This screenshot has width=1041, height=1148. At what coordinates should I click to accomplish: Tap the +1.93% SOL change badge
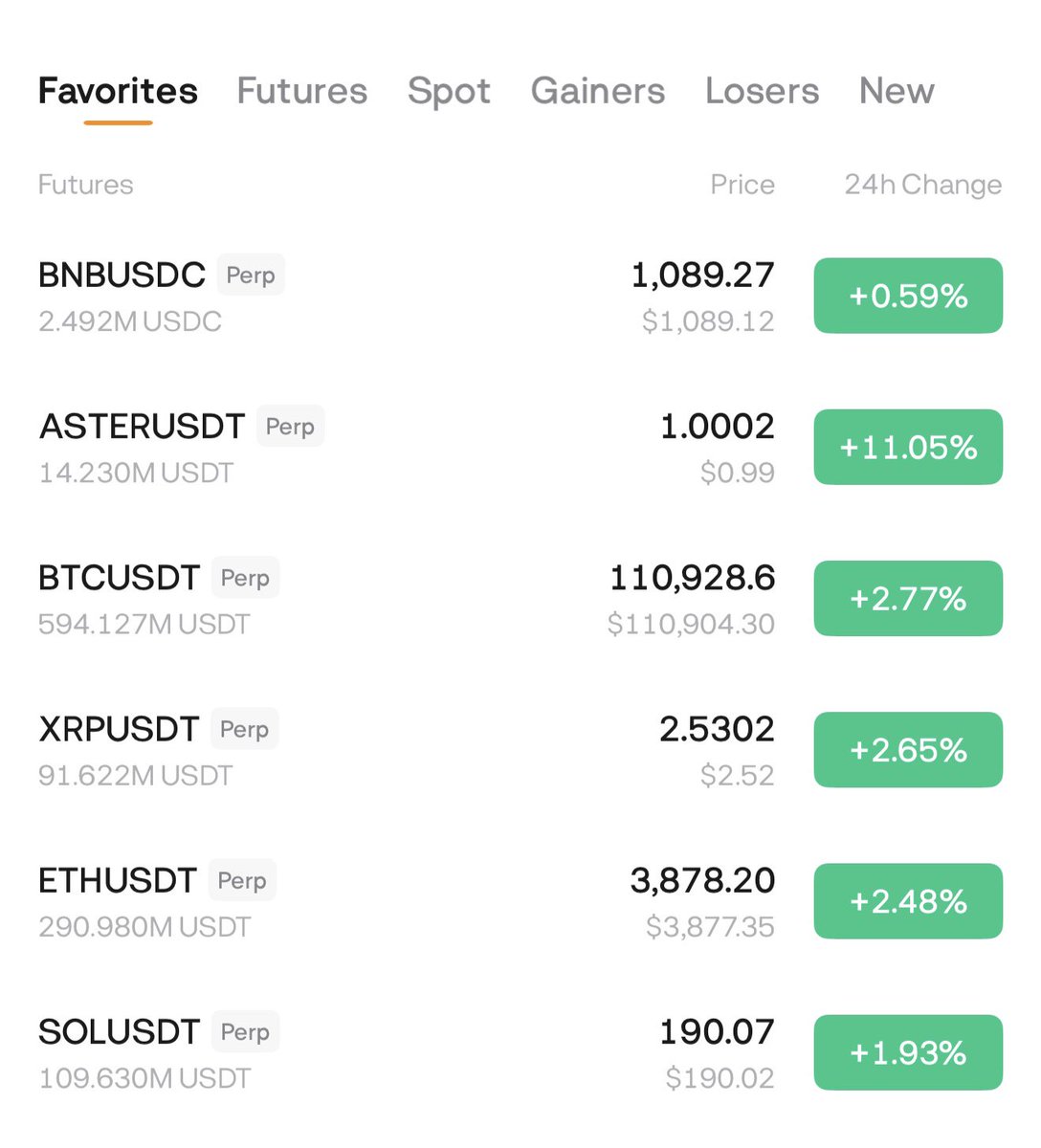point(908,1052)
